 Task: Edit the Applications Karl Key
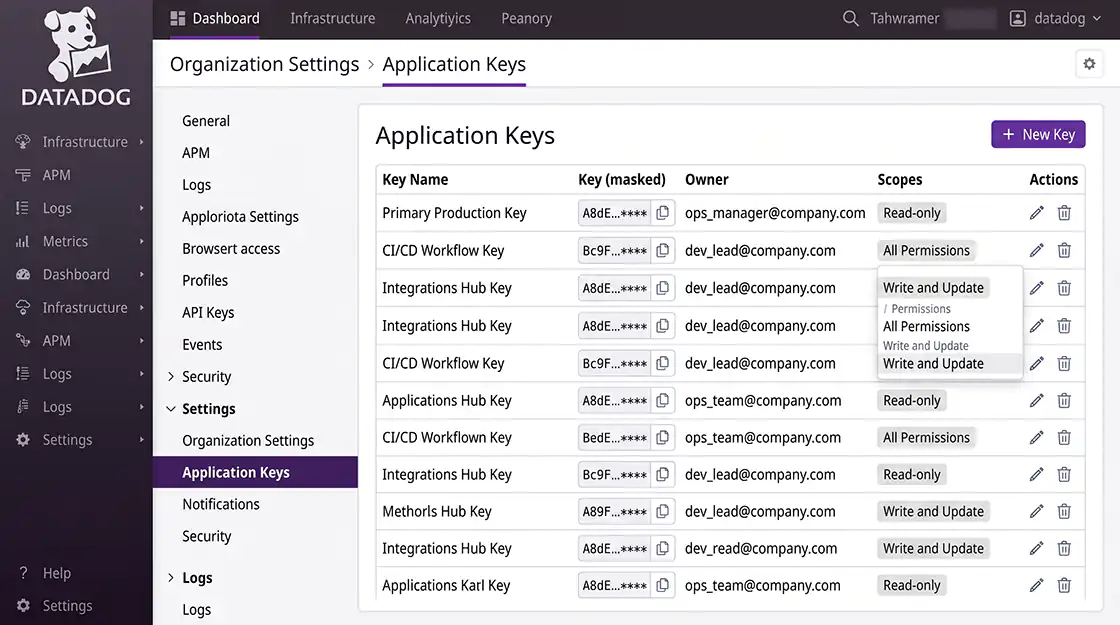click(x=1036, y=586)
